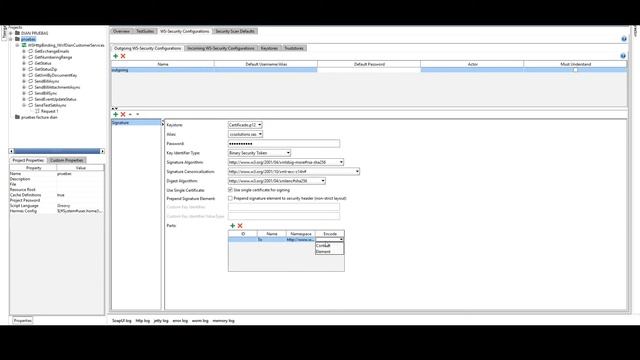Move the WSS entry down
Image resolution: width=640 pixels, height=360 pixels.
coord(138,114)
